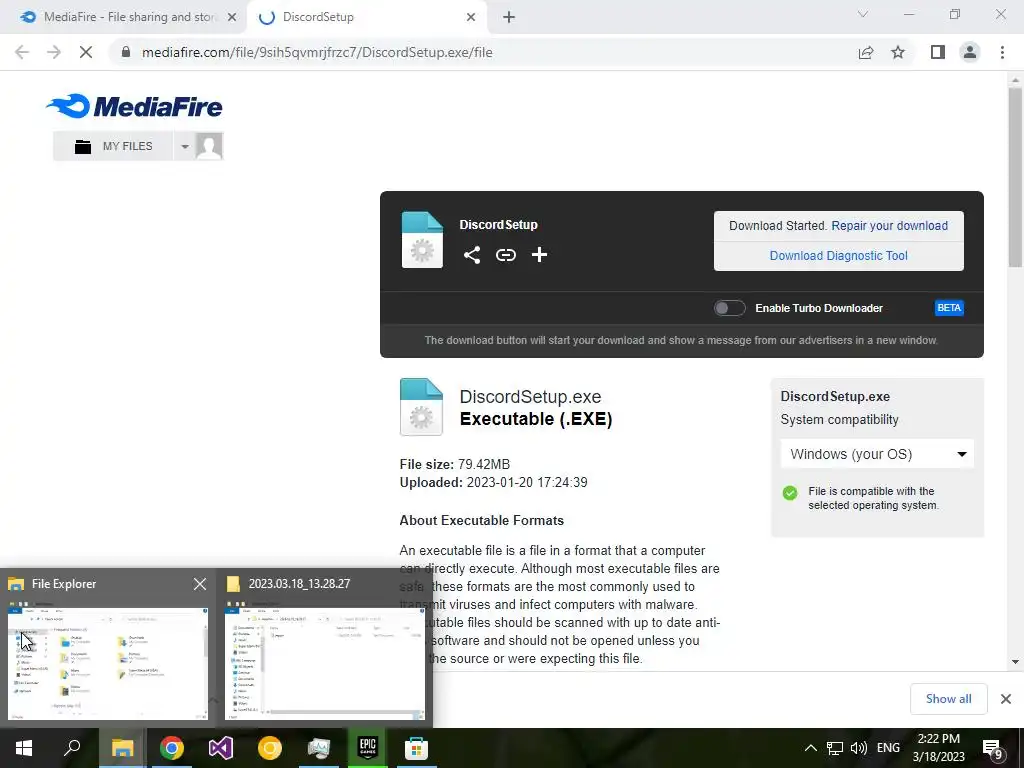Image resolution: width=1024 pixels, height=768 pixels.
Task: Close the File Explorer preview
Action: tap(200, 584)
